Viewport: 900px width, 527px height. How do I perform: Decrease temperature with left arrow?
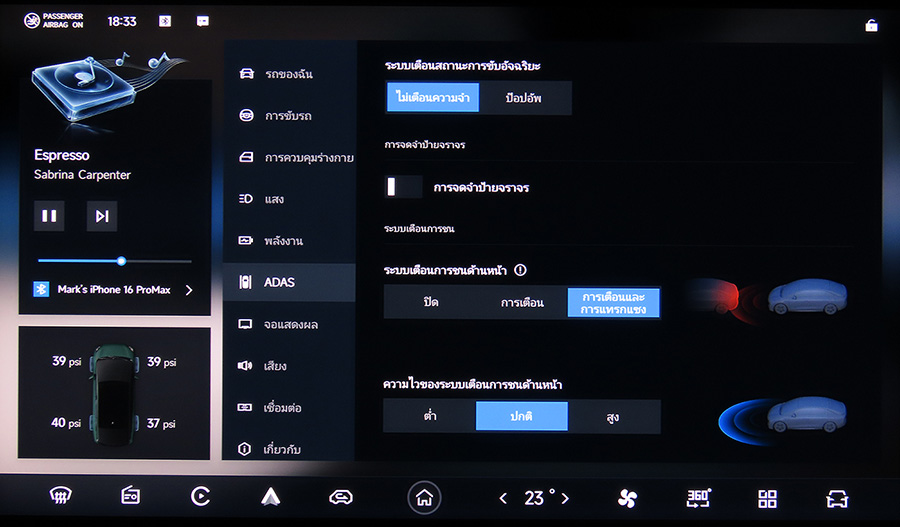click(503, 498)
